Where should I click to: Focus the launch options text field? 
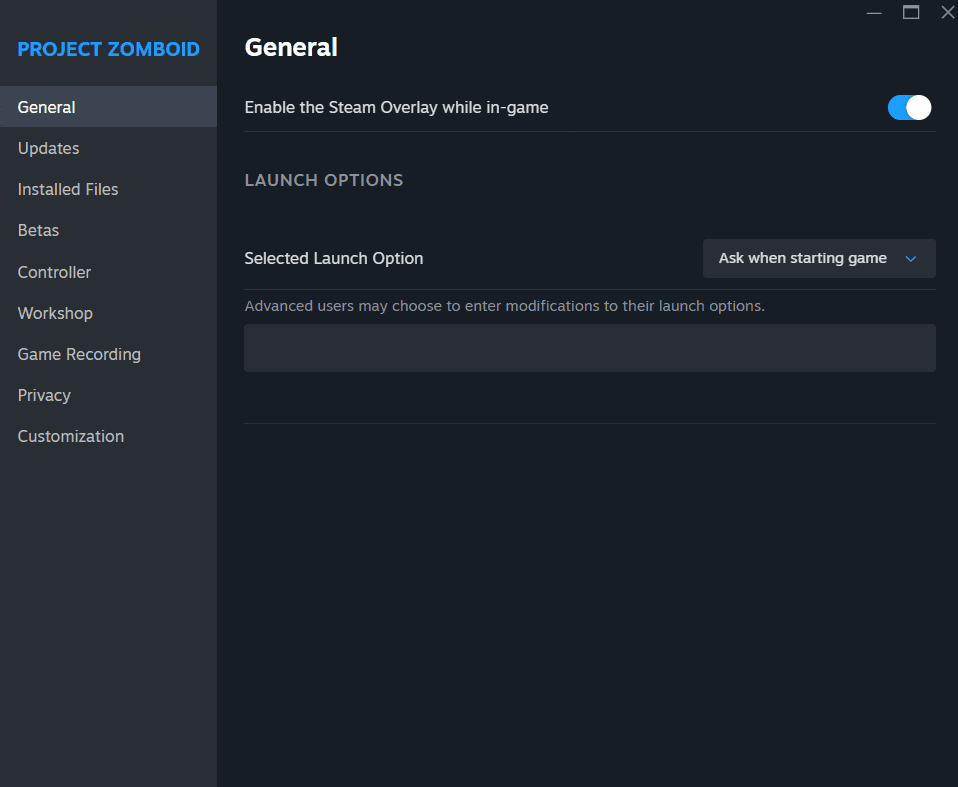(589, 348)
